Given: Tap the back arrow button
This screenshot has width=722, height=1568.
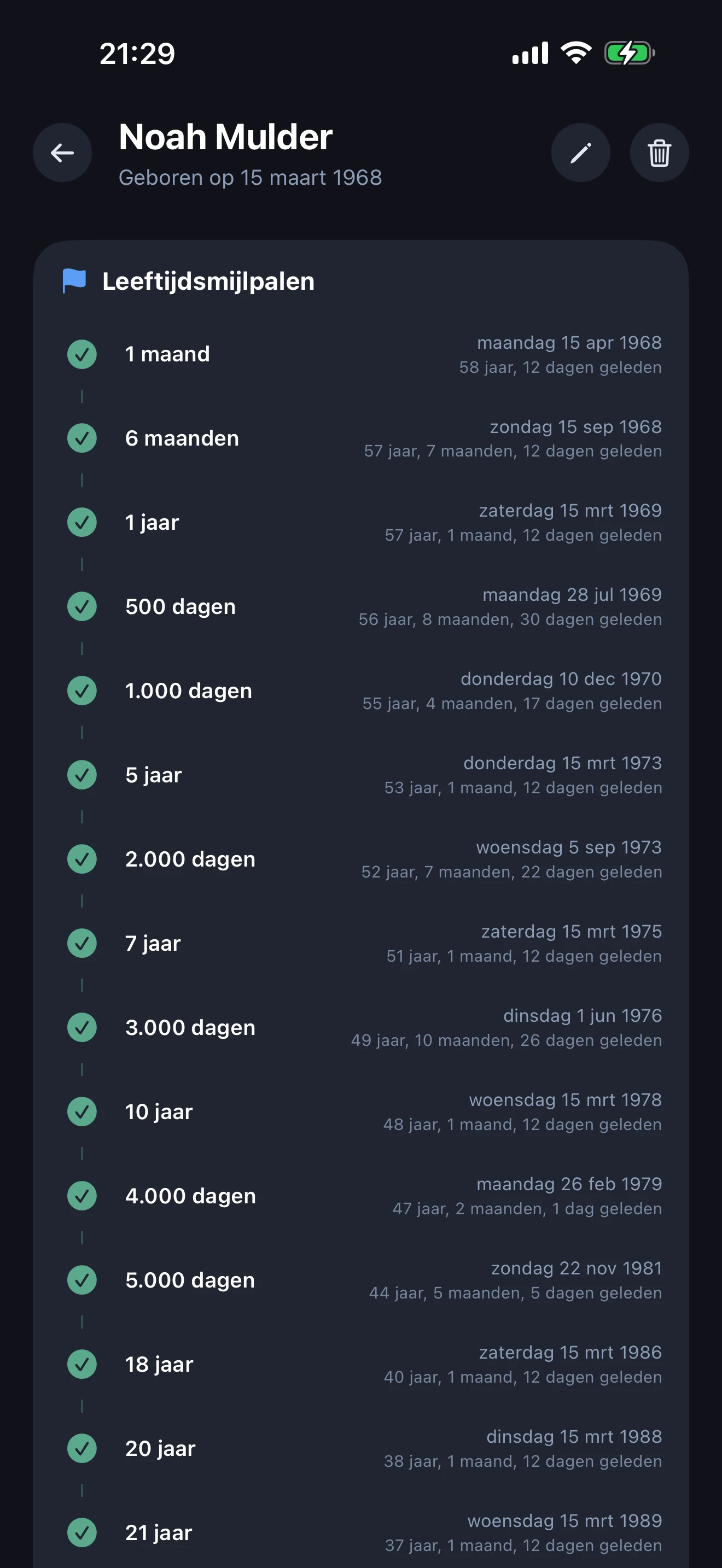Looking at the screenshot, I should 62,153.
